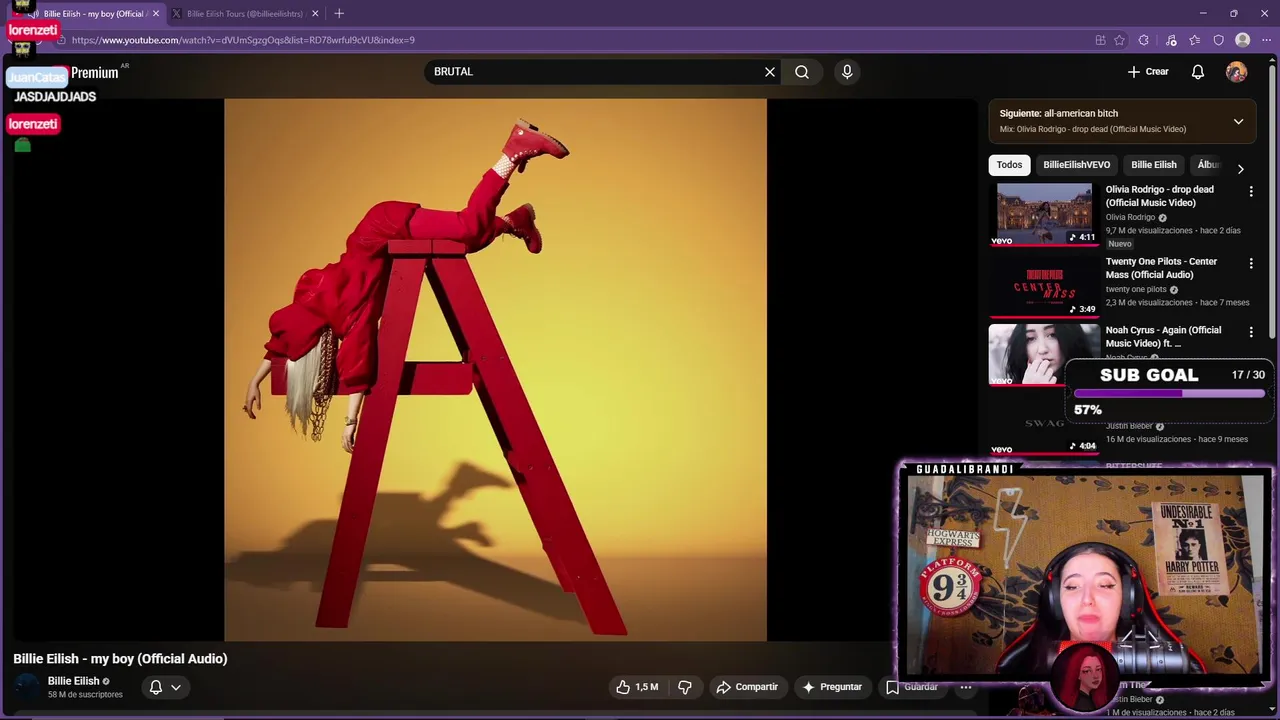Toggle channel notification bell for Billie Eilish
1280x720 pixels.
click(156, 687)
